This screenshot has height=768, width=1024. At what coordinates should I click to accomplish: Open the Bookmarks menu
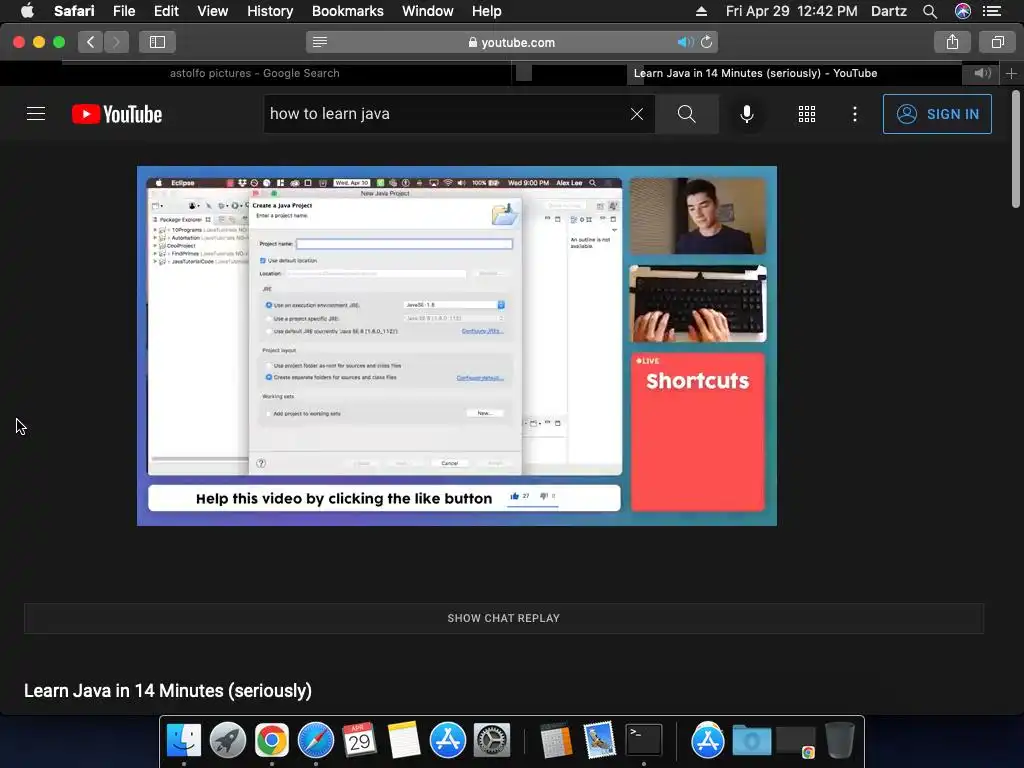pos(347,11)
